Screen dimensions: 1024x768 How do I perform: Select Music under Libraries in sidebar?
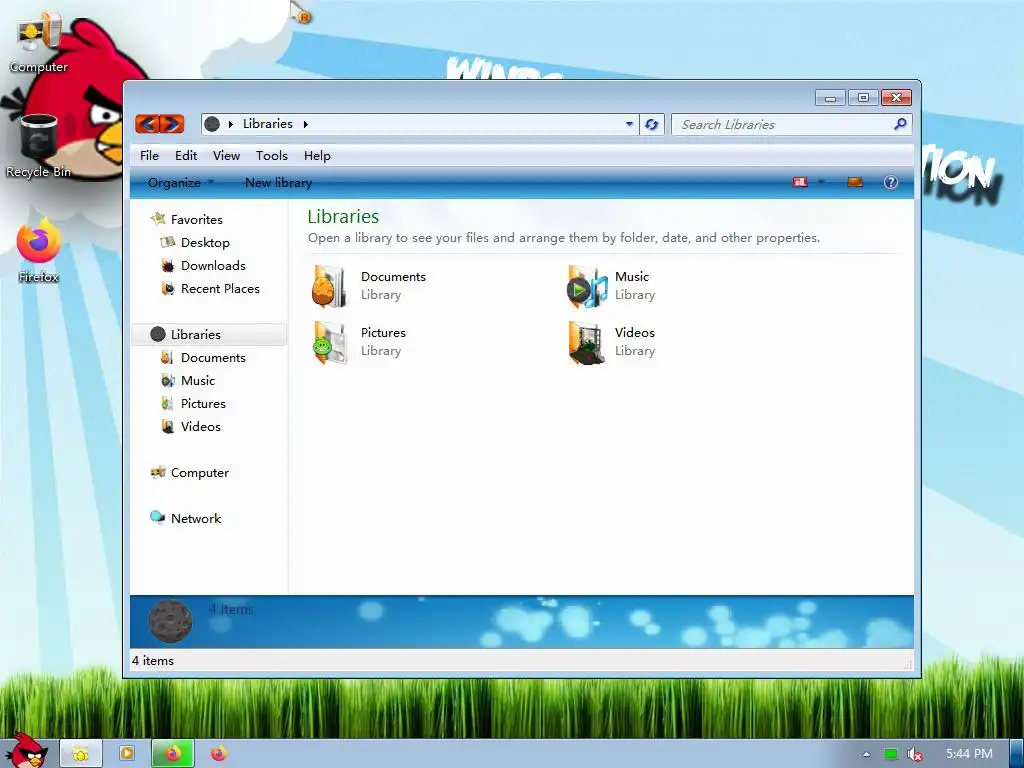coord(198,380)
